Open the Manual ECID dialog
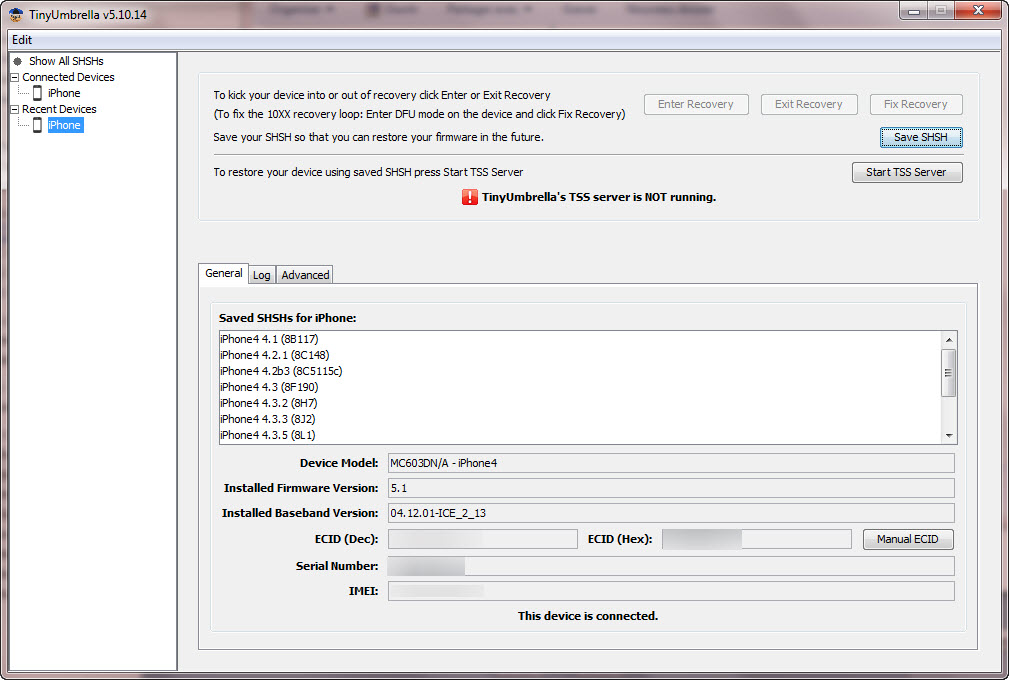Viewport: 1009px width, 680px height. [x=908, y=539]
